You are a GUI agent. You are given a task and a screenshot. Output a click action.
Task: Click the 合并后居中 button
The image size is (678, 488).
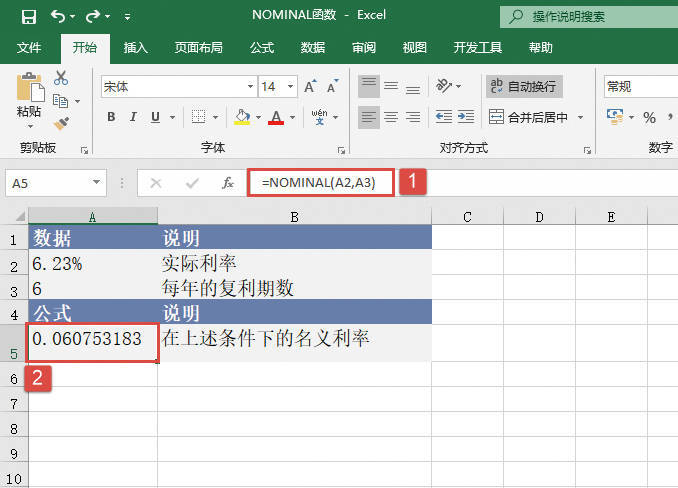[534, 118]
